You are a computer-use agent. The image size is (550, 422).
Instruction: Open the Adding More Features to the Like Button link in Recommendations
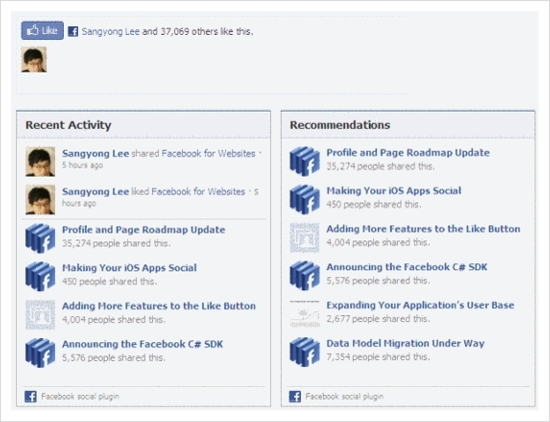pos(423,229)
